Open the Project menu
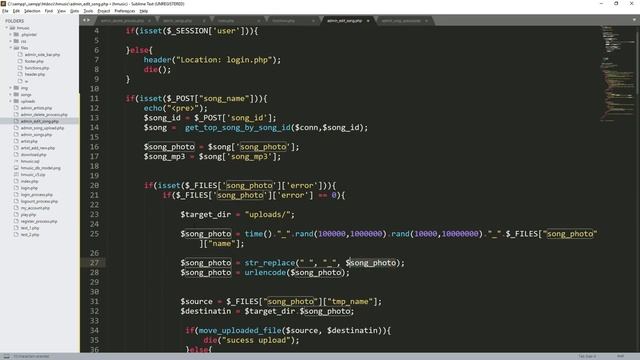Image resolution: width=640 pixels, height=360 pixels. click(x=104, y=11)
